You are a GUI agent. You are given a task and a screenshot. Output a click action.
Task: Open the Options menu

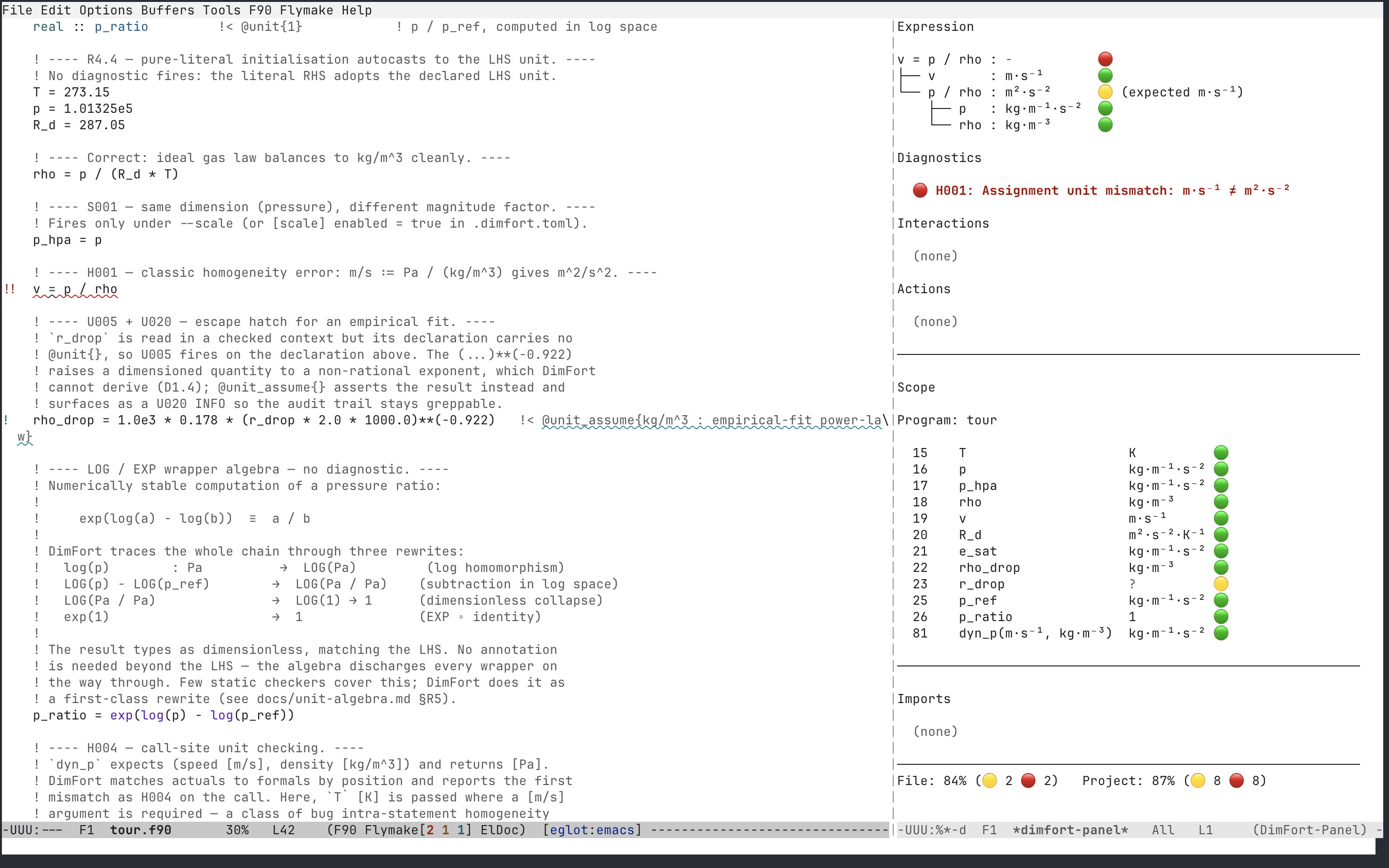pyautogui.click(x=106, y=10)
